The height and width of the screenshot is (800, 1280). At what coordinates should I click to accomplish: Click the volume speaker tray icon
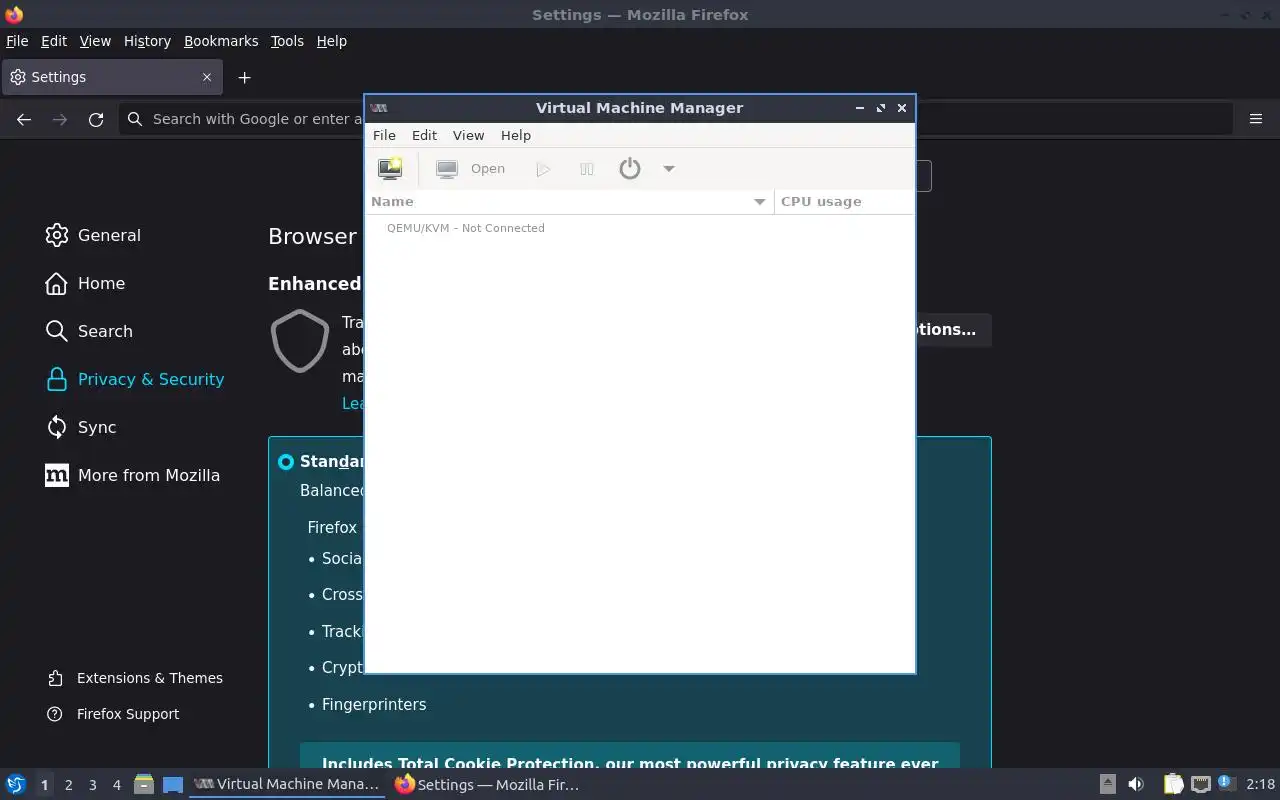[1136, 784]
